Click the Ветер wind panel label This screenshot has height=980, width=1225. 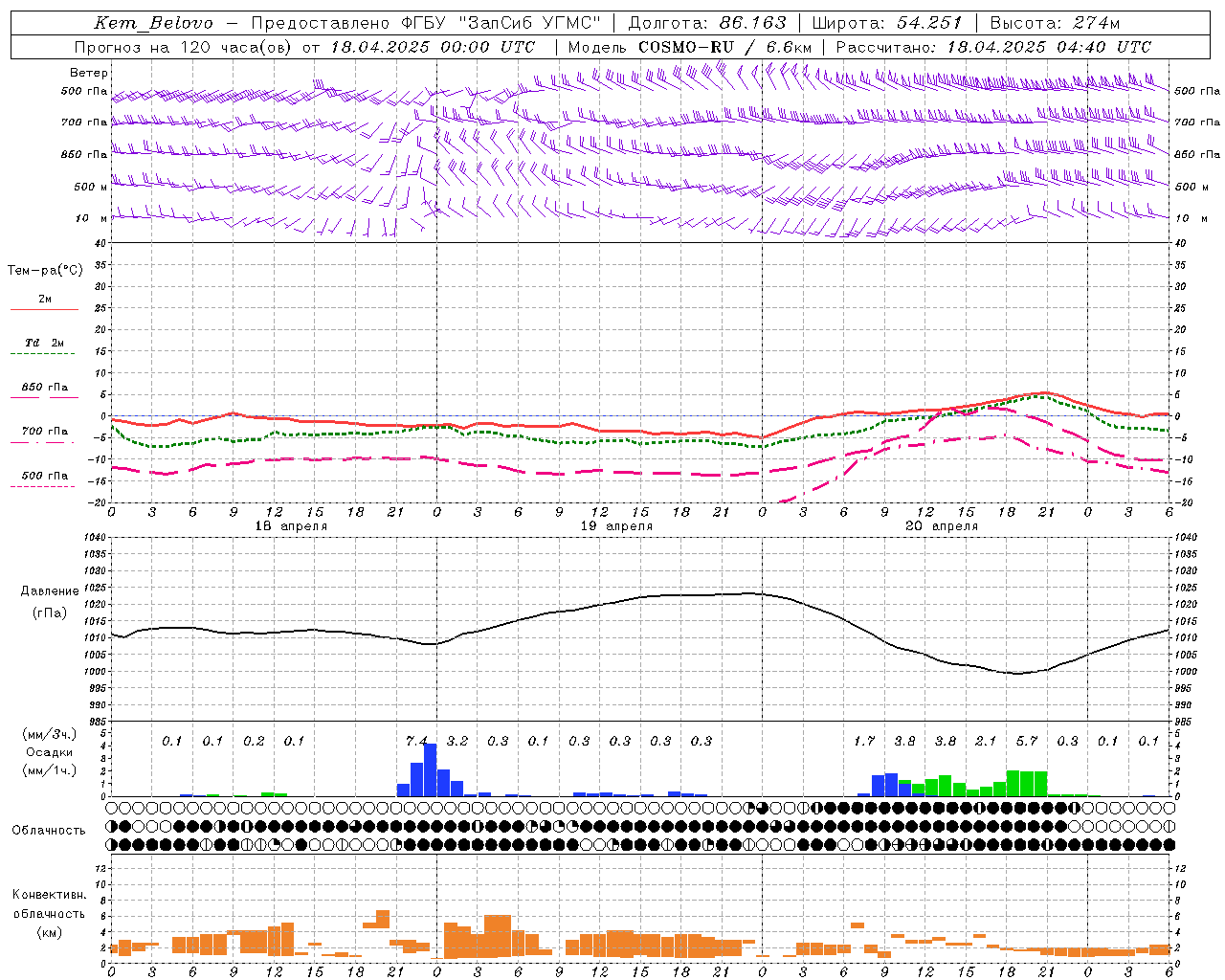pos(89,73)
